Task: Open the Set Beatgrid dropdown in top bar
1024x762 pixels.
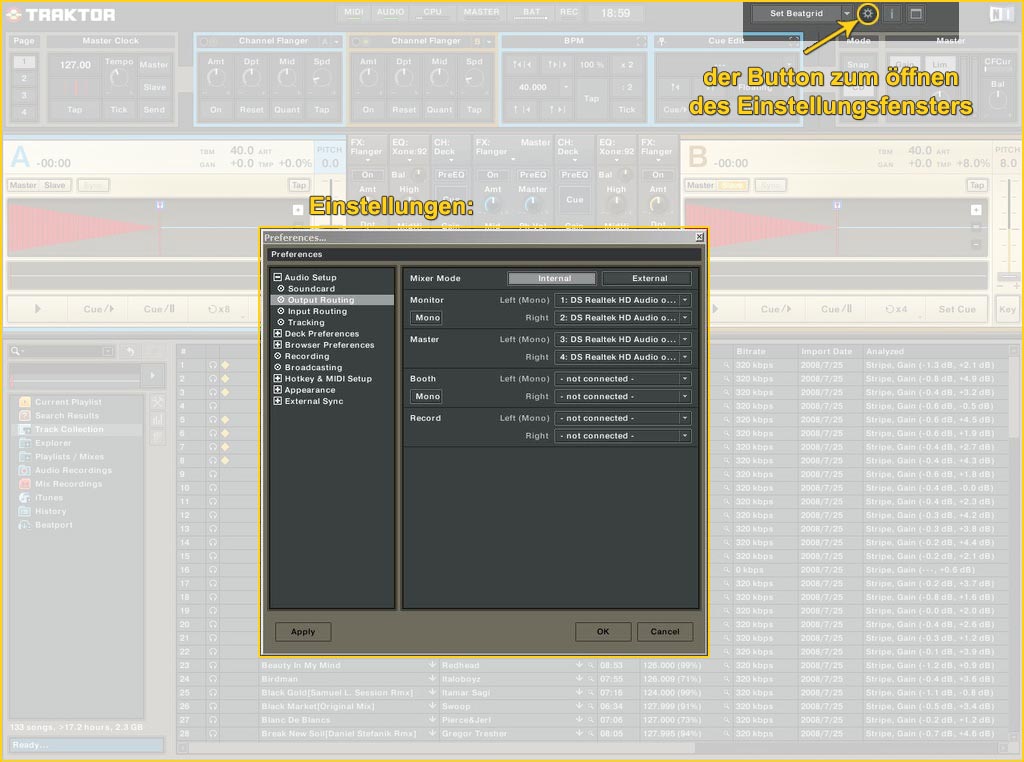Action: coord(847,13)
